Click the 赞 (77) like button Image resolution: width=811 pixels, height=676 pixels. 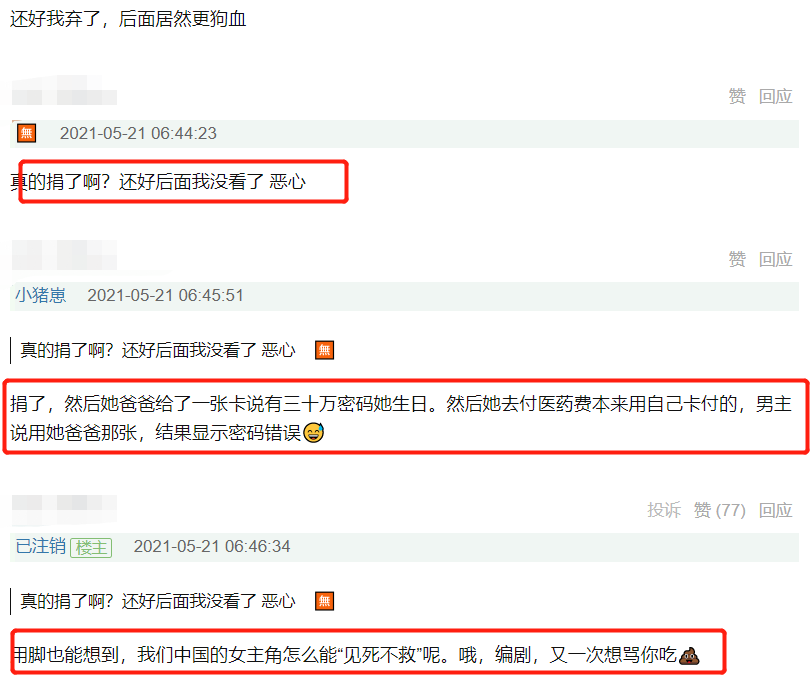[719, 510]
